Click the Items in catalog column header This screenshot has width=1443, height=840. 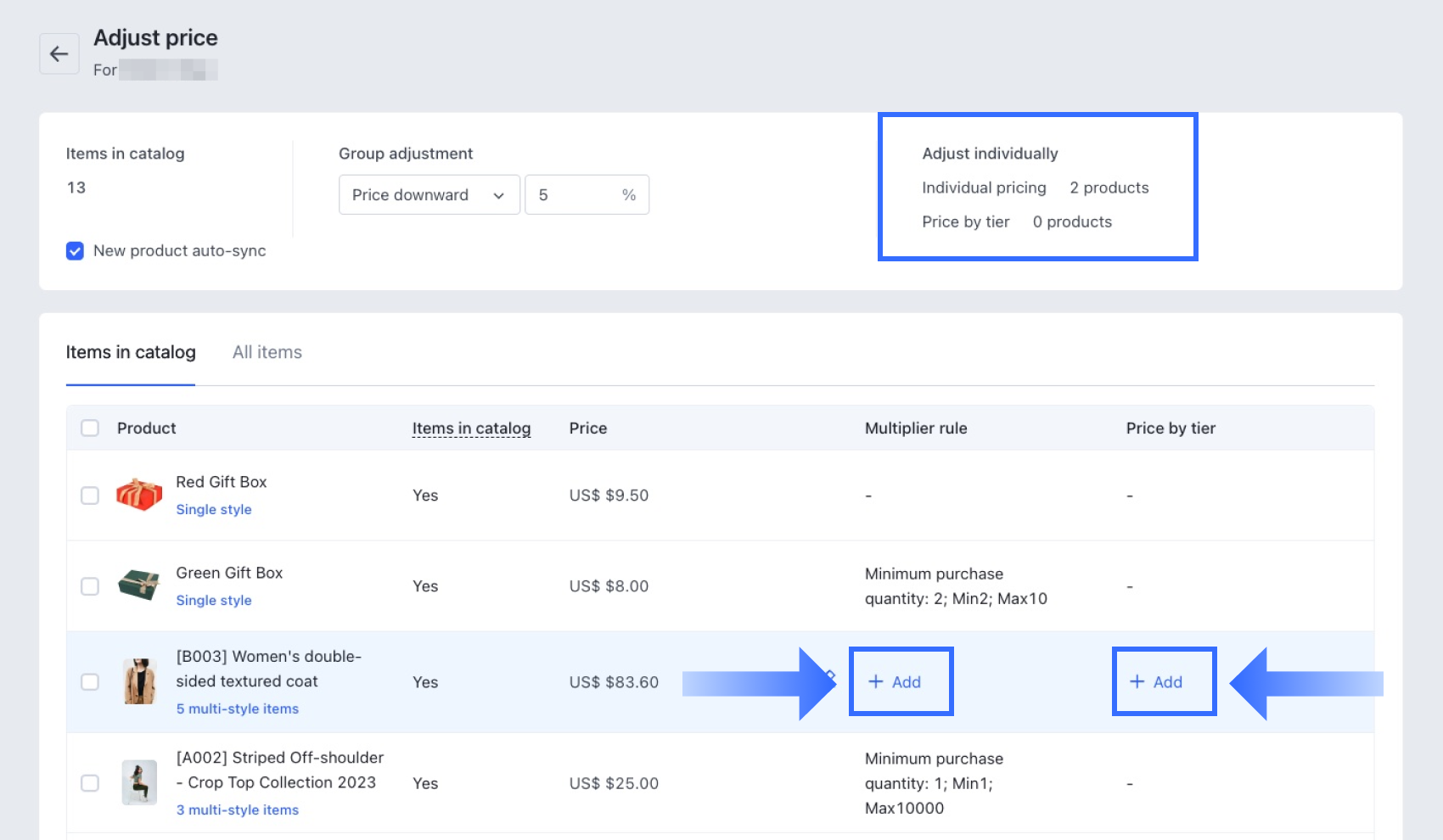pyautogui.click(x=471, y=428)
